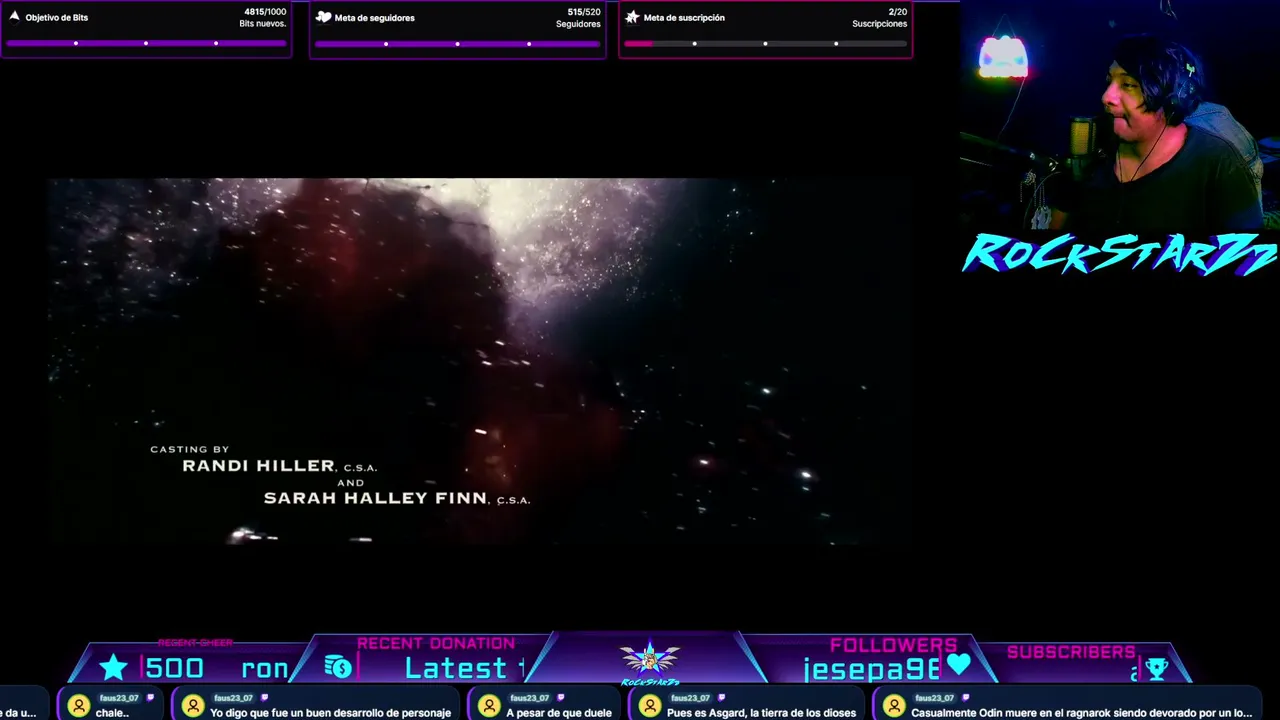Click the Objetivo de Bits progress bar
Viewport: 1280px width, 720px height.
click(146, 43)
